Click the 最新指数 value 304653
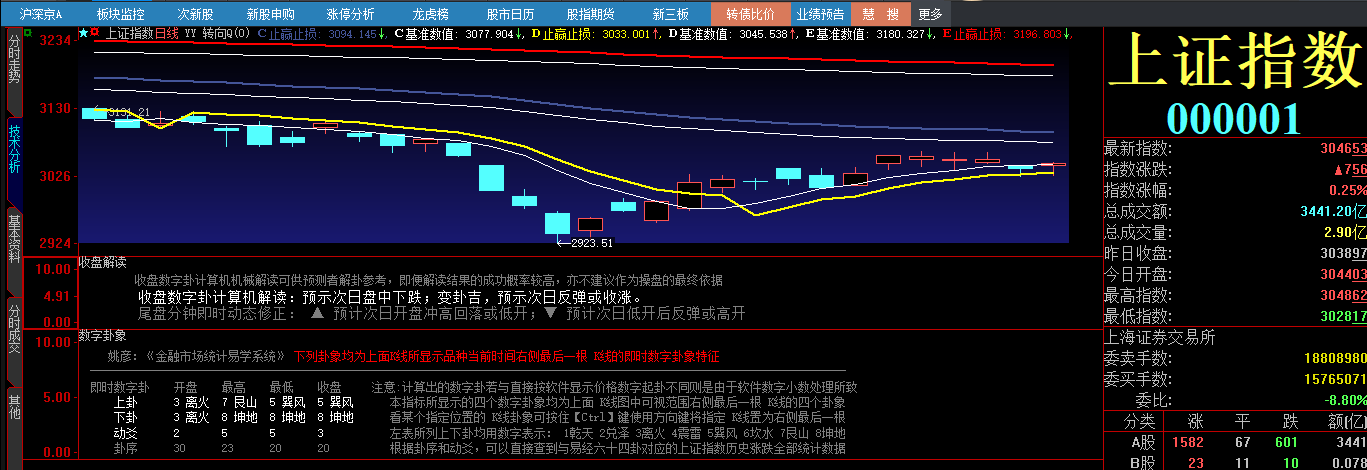 point(1343,147)
